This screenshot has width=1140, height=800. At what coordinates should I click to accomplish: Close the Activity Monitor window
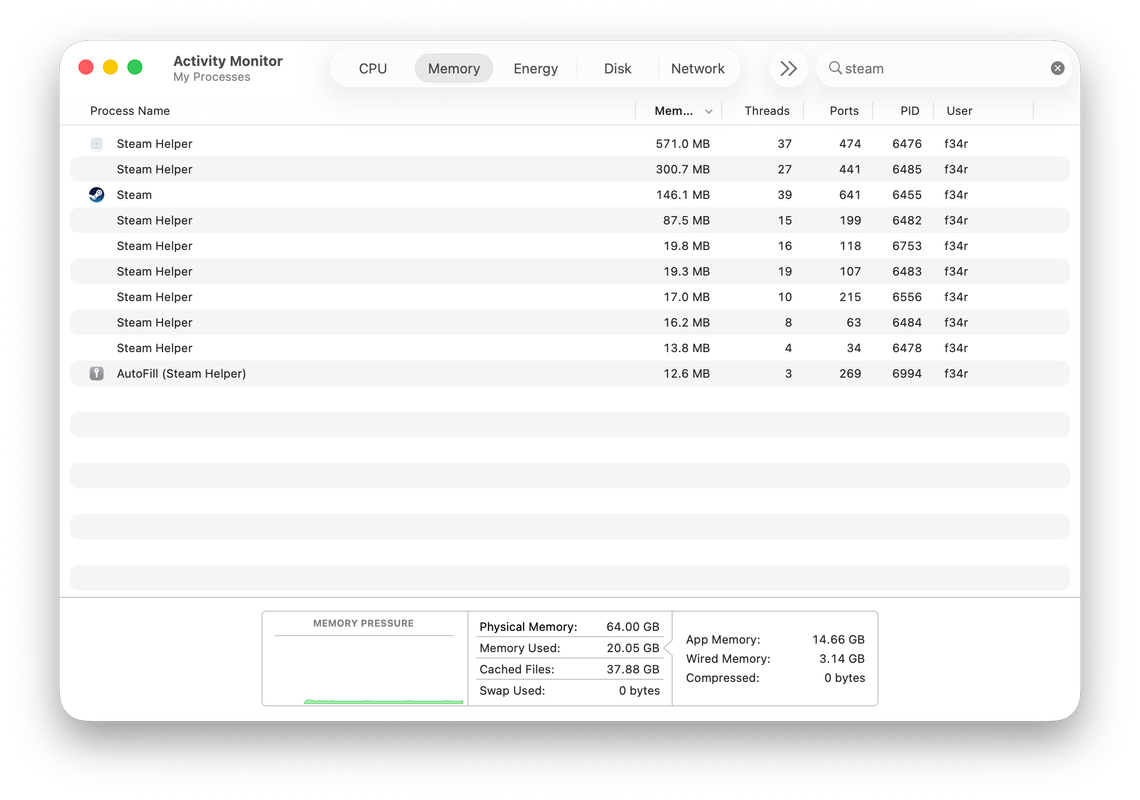[x=86, y=67]
